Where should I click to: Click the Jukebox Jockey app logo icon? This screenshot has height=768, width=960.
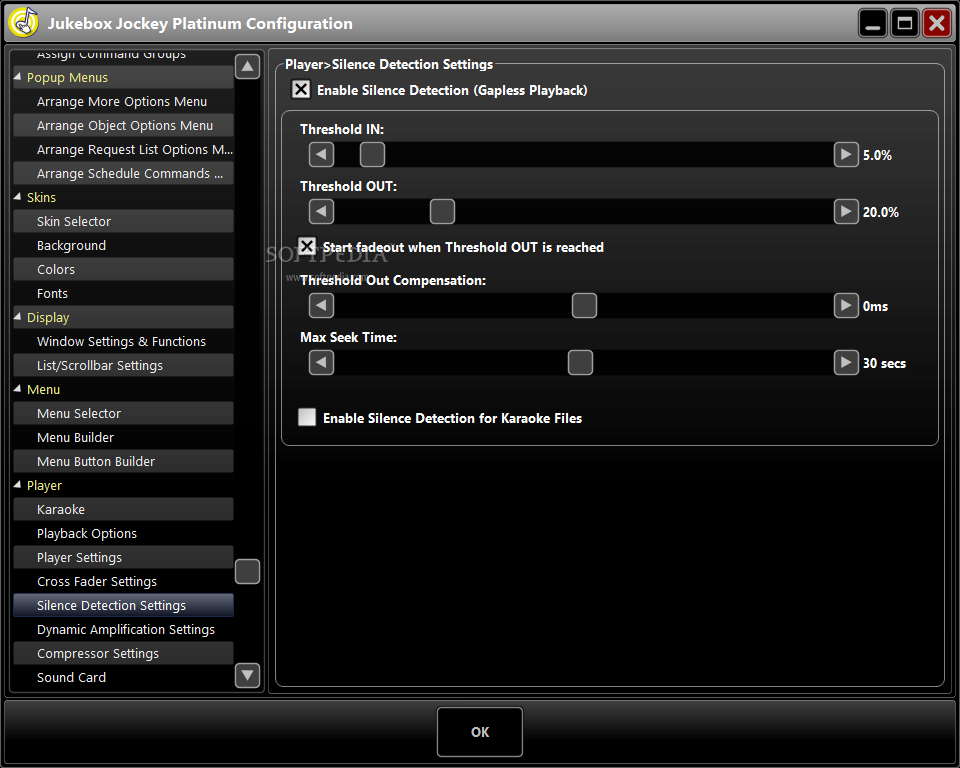click(x=23, y=23)
